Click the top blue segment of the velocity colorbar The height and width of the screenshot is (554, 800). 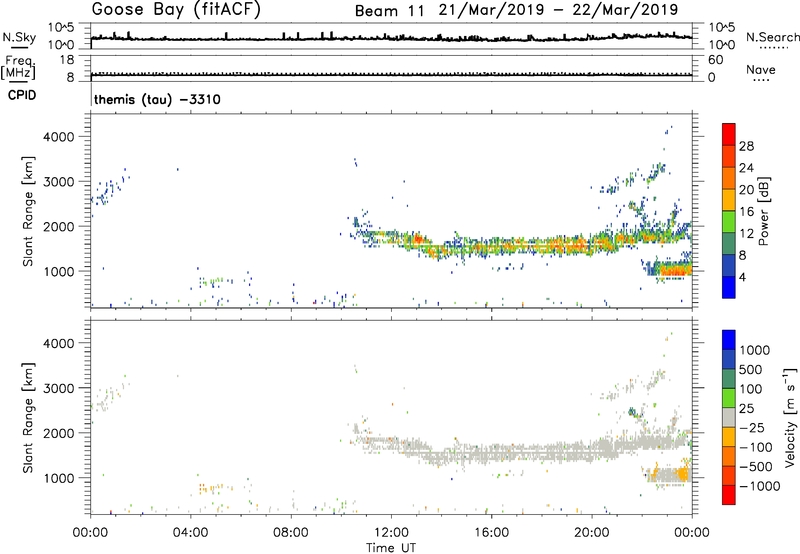[729, 340]
